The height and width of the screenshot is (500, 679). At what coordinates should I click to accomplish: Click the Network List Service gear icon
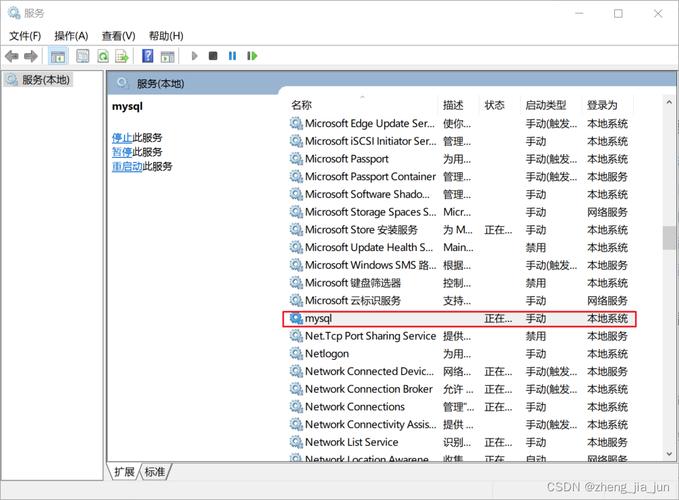296,442
